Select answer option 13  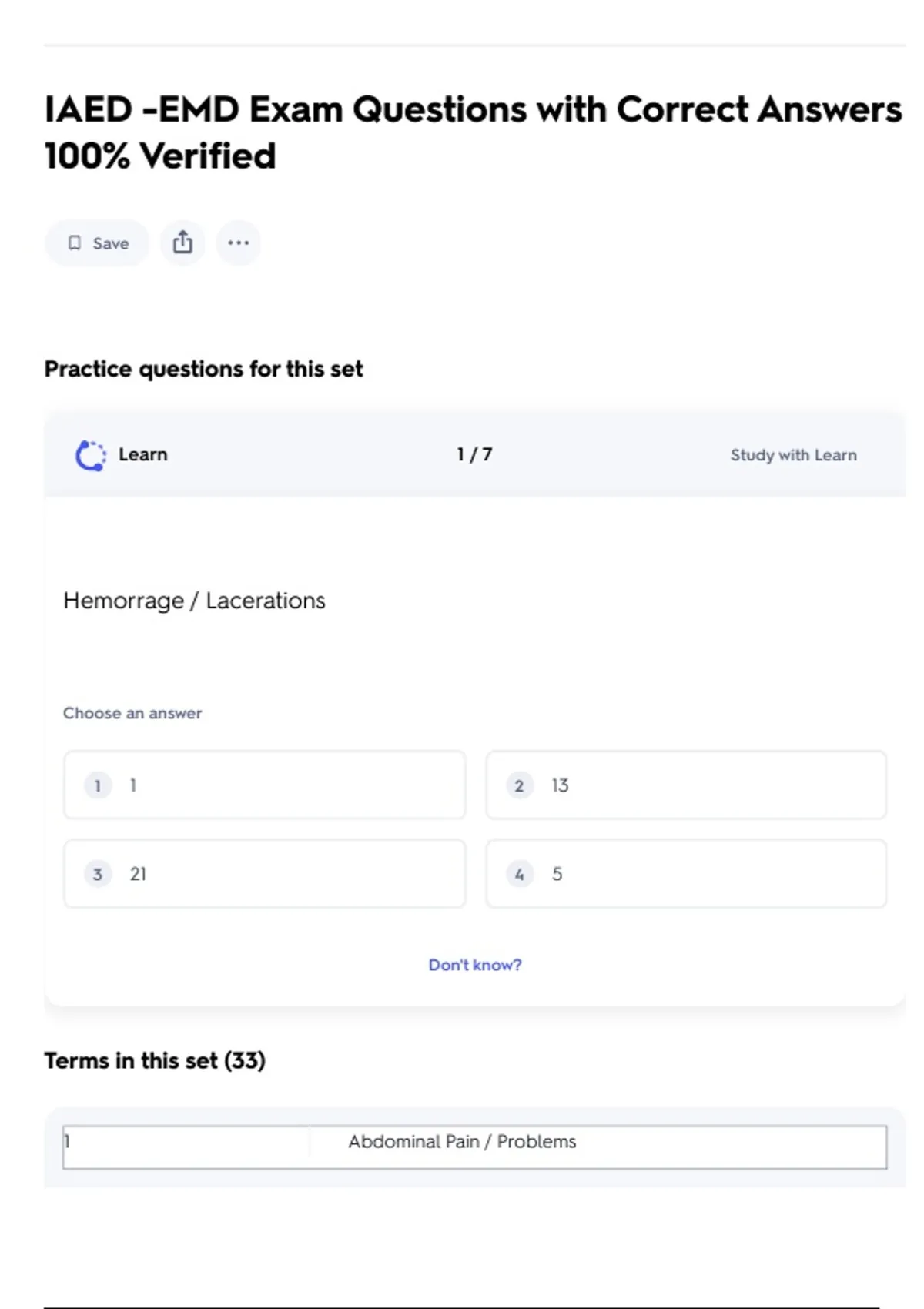pyautogui.click(x=685, y=785)
